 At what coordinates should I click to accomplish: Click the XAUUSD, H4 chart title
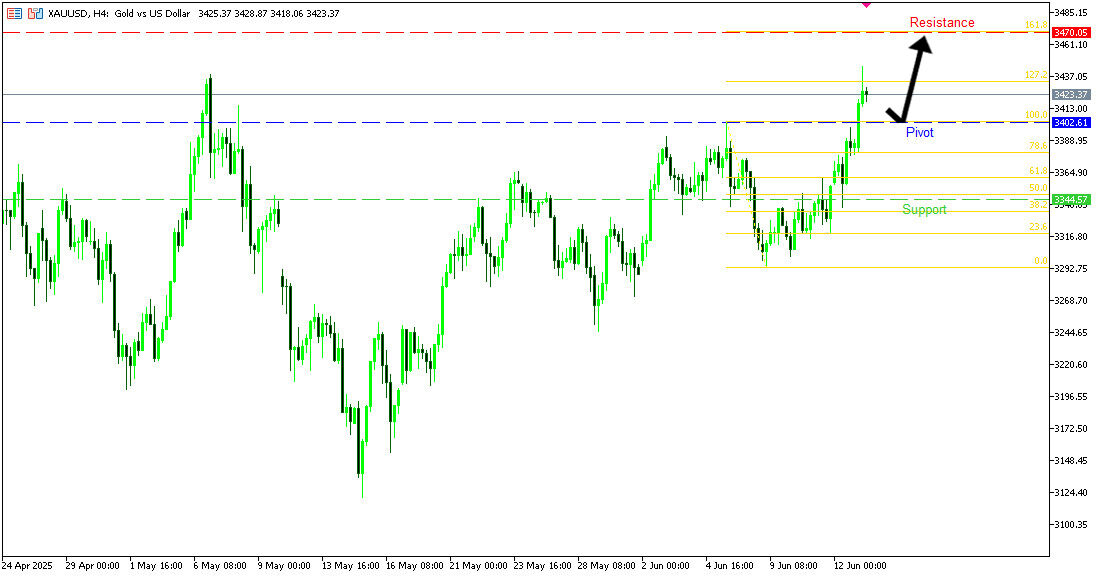79,13
